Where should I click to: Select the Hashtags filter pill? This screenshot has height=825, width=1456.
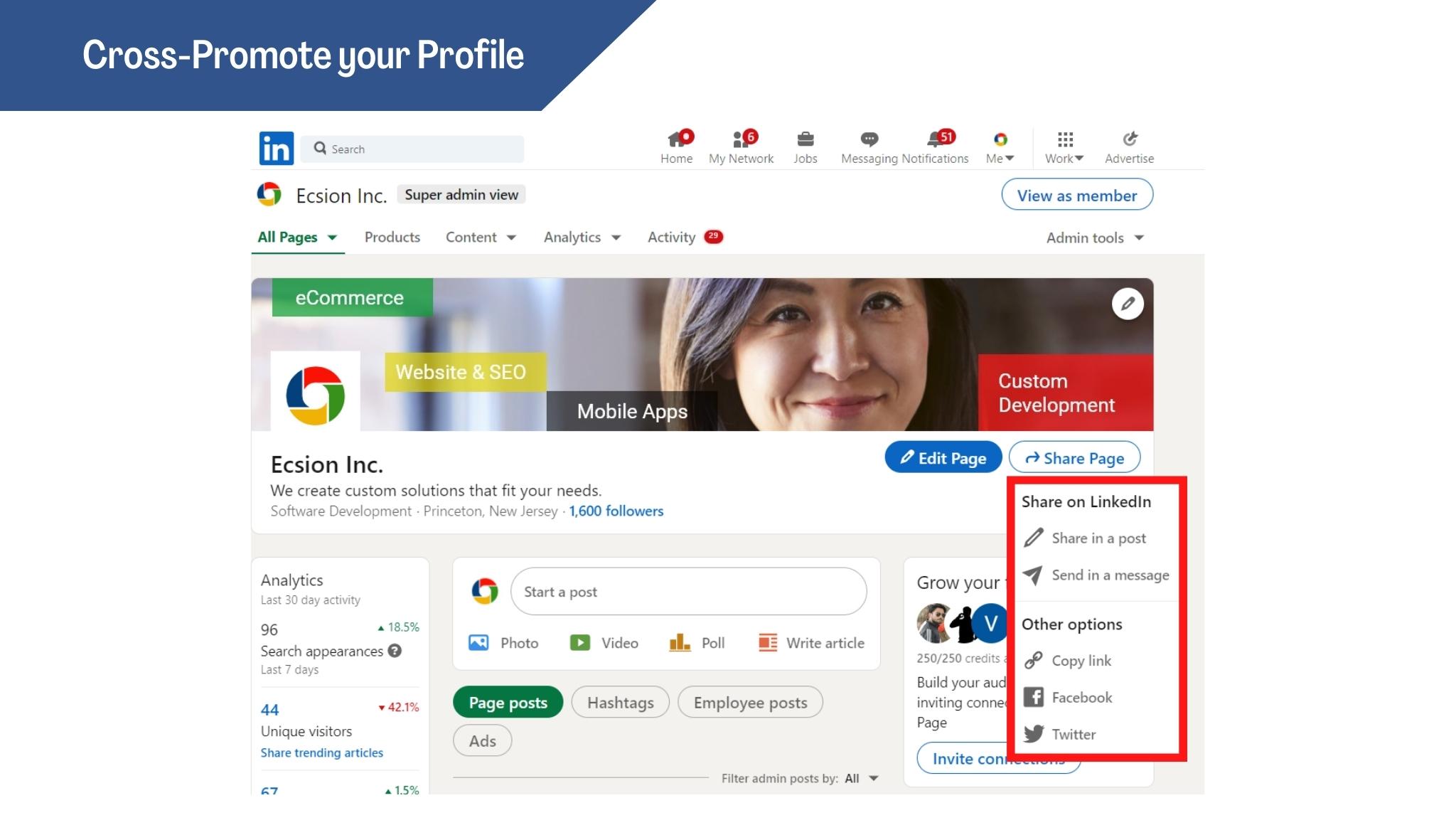coord(620,703)
